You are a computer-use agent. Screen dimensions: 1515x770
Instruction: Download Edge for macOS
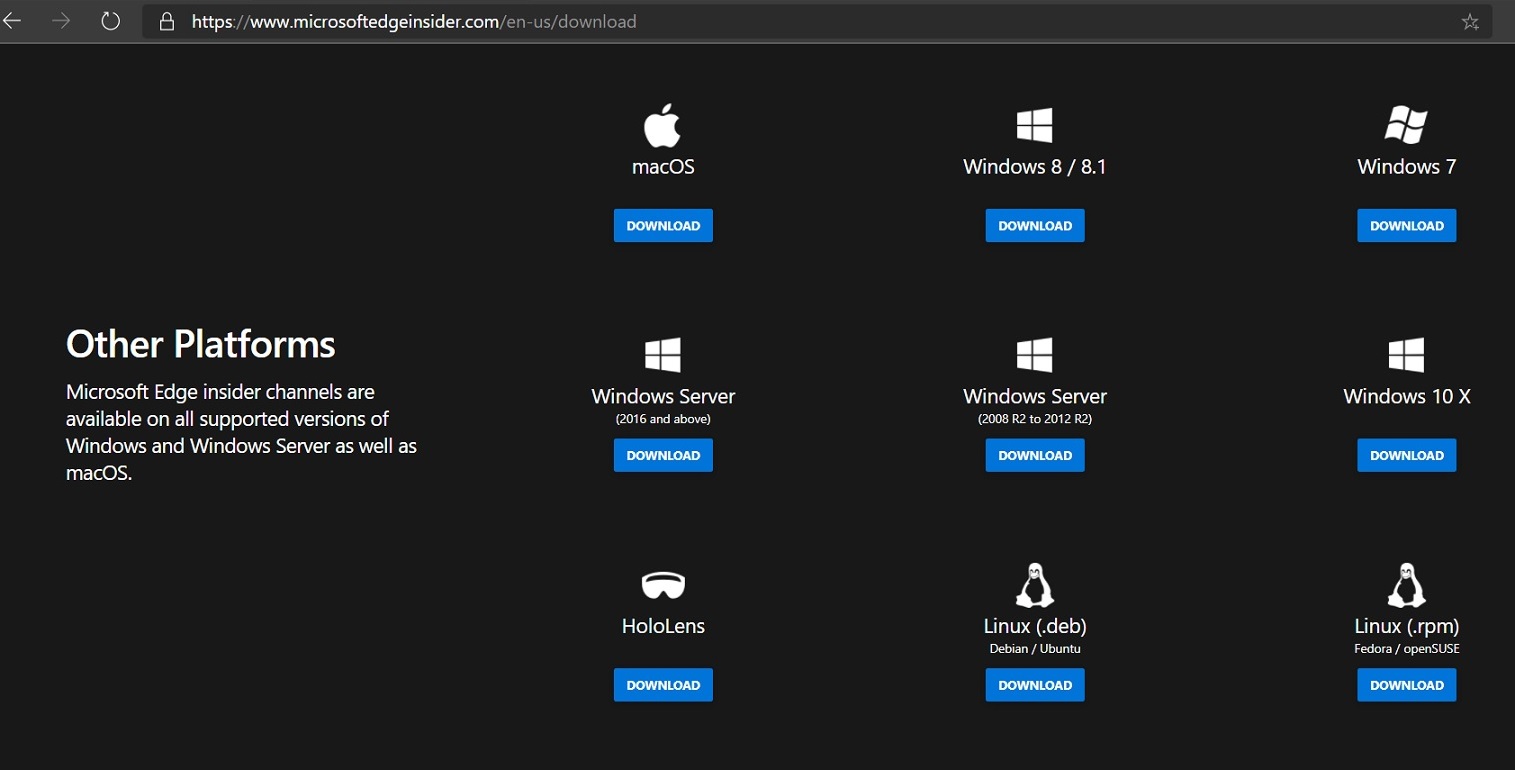point(663,226)
